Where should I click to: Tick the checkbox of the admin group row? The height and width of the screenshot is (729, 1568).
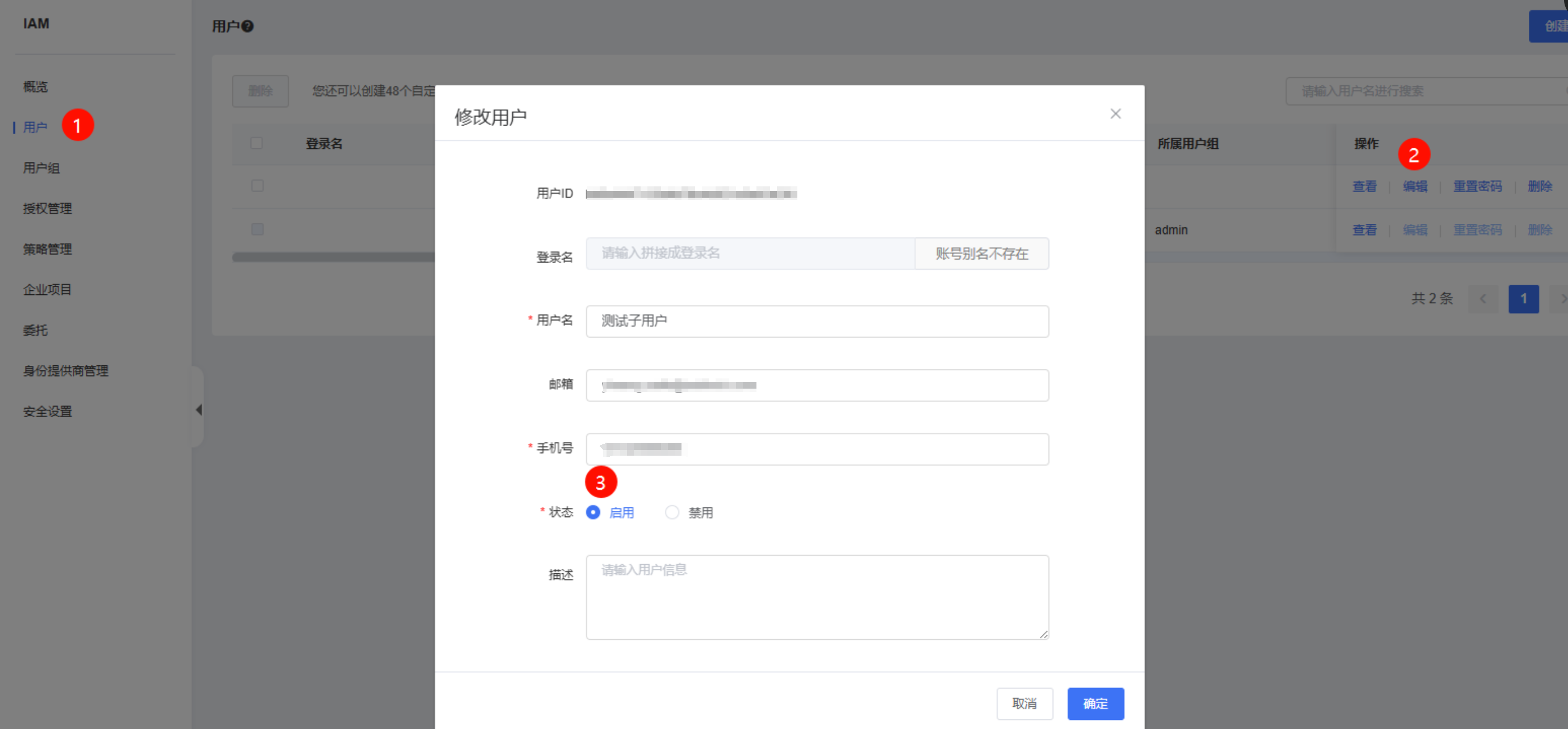(x=257, y=230)
